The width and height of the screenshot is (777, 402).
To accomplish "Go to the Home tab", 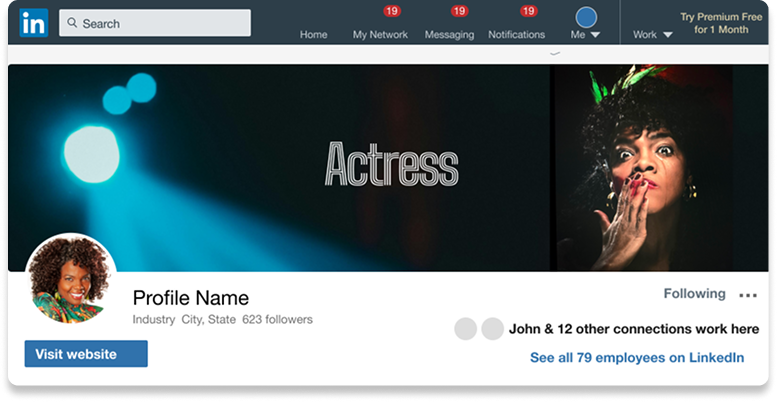I will (x=313, y=34).
